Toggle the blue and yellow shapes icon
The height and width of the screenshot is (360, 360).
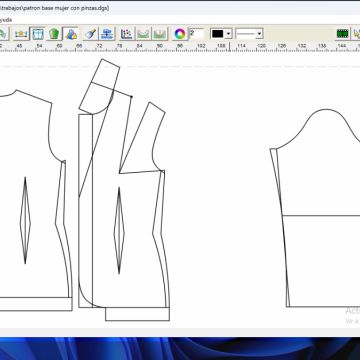pos(71,34)
